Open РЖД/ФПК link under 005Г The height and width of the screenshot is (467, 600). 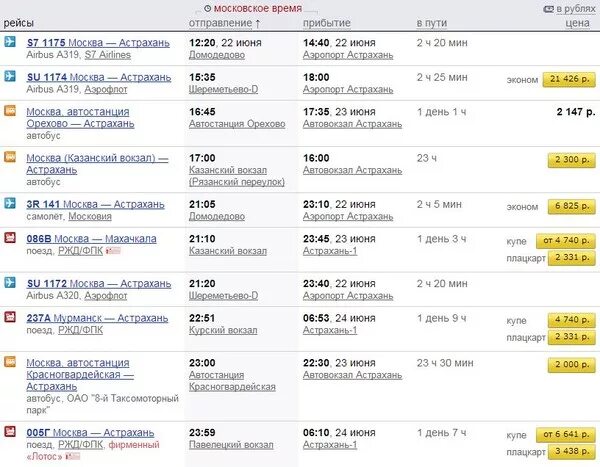pyautogui.click(x=80, y=444)
